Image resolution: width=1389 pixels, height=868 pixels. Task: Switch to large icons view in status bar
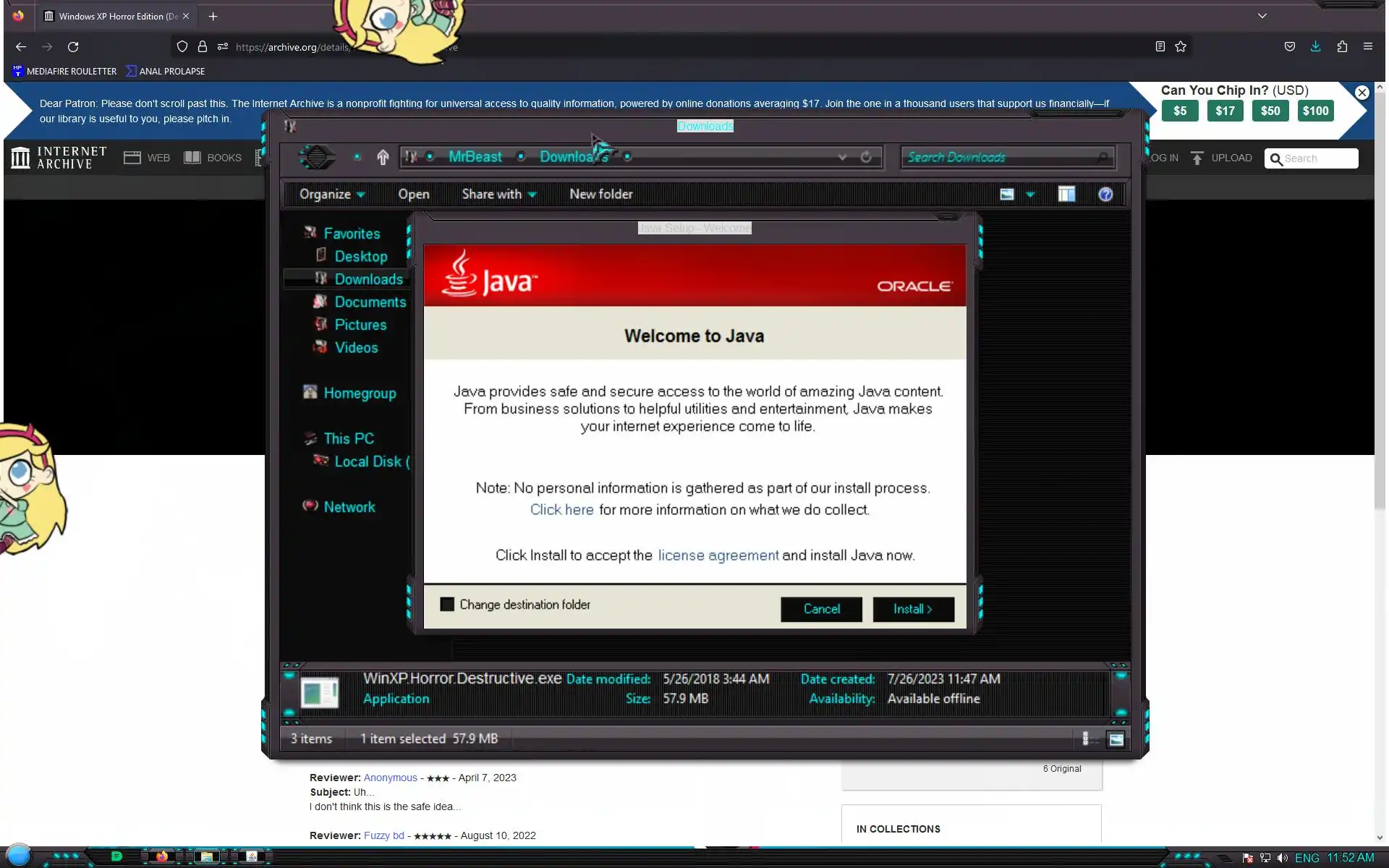coord(1116,739)
